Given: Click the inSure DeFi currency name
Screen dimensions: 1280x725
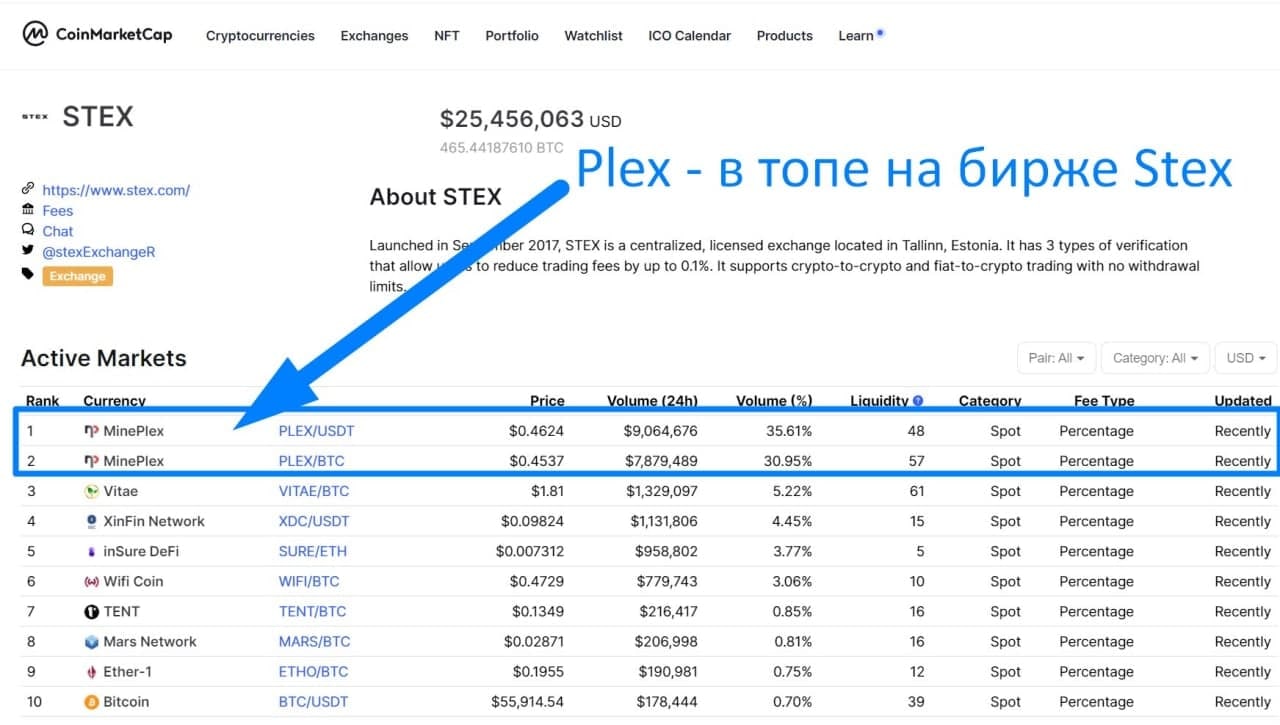Looking at the screenshot, I should click(141, 551).
